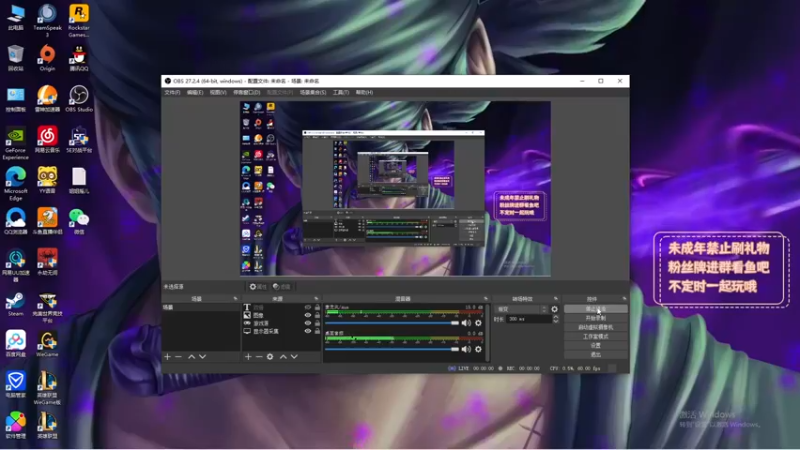Toggle visibility eye of the 图像 source

coord(308,315)
